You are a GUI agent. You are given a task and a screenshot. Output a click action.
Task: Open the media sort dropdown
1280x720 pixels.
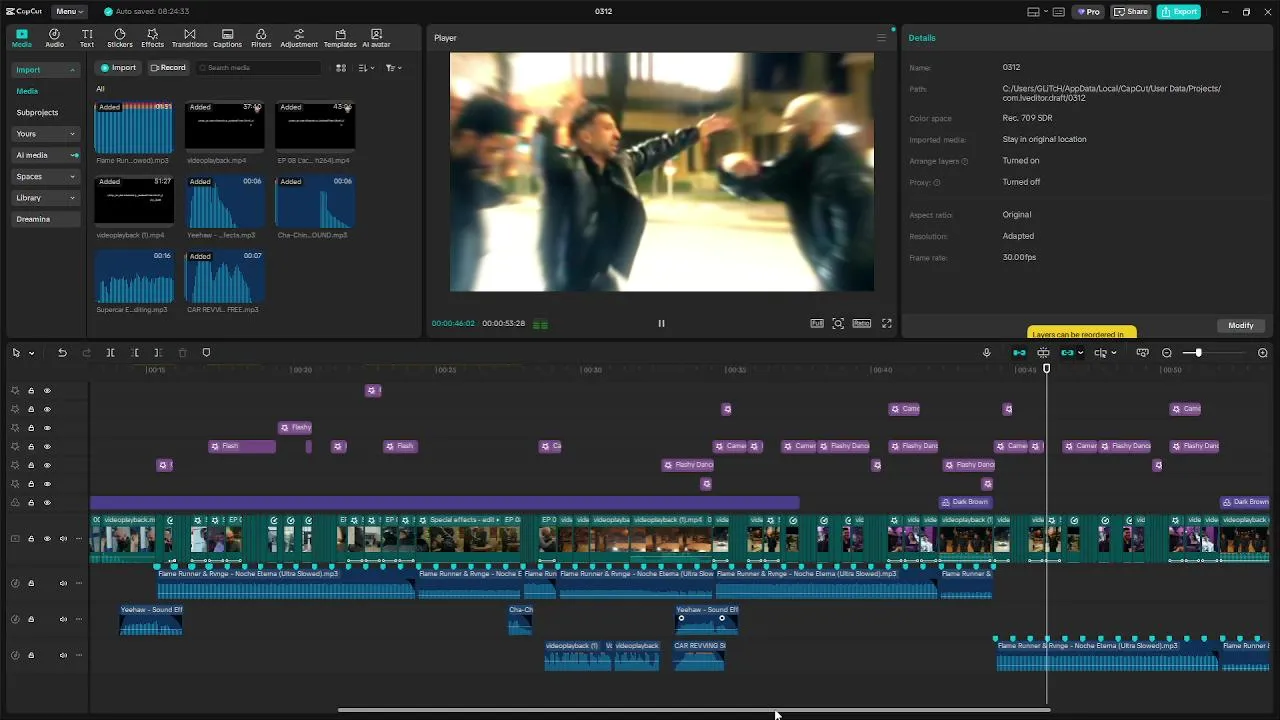[x=366, y=68]
